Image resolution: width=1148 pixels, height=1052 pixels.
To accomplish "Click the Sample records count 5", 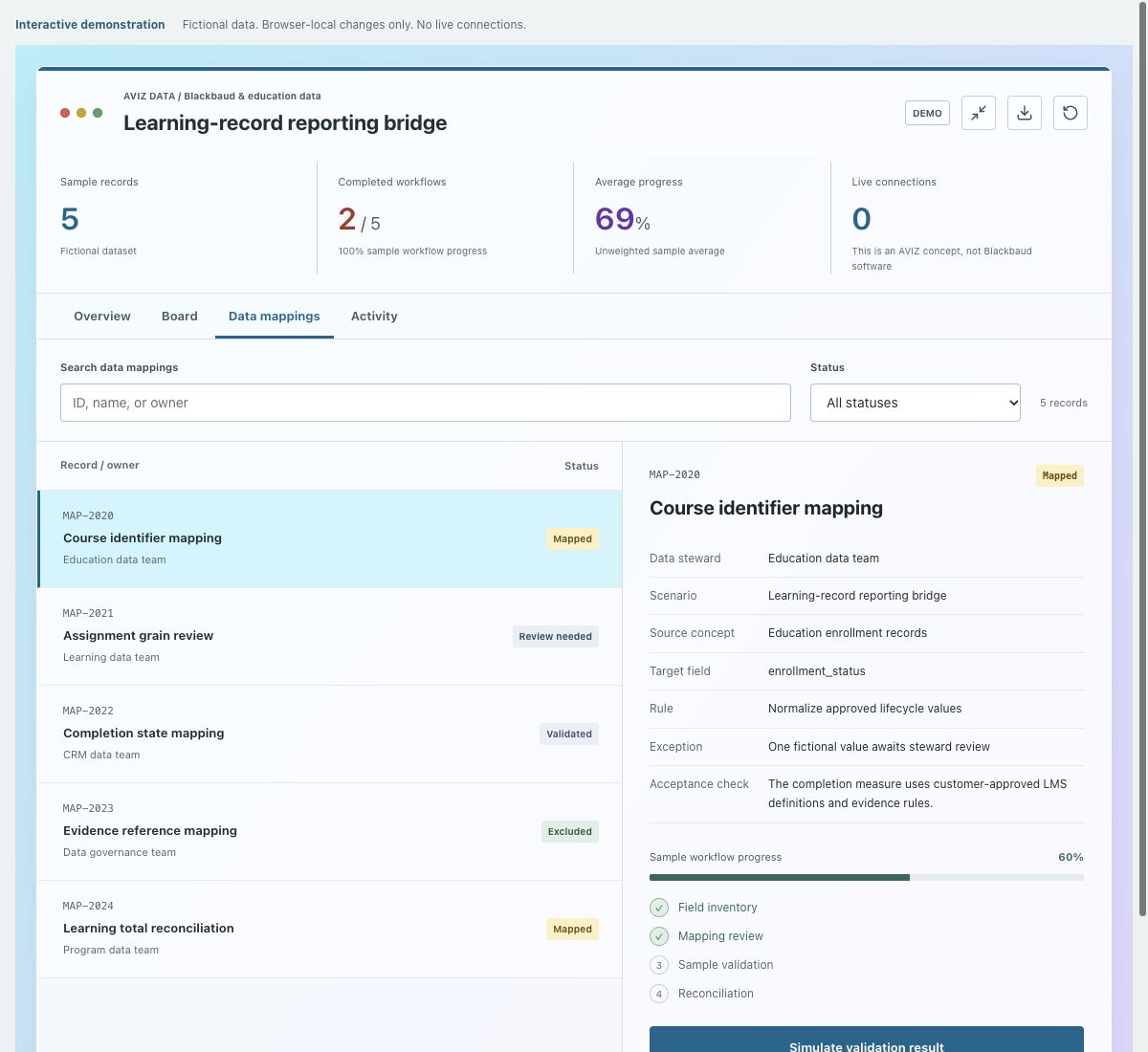I will 70,219.
